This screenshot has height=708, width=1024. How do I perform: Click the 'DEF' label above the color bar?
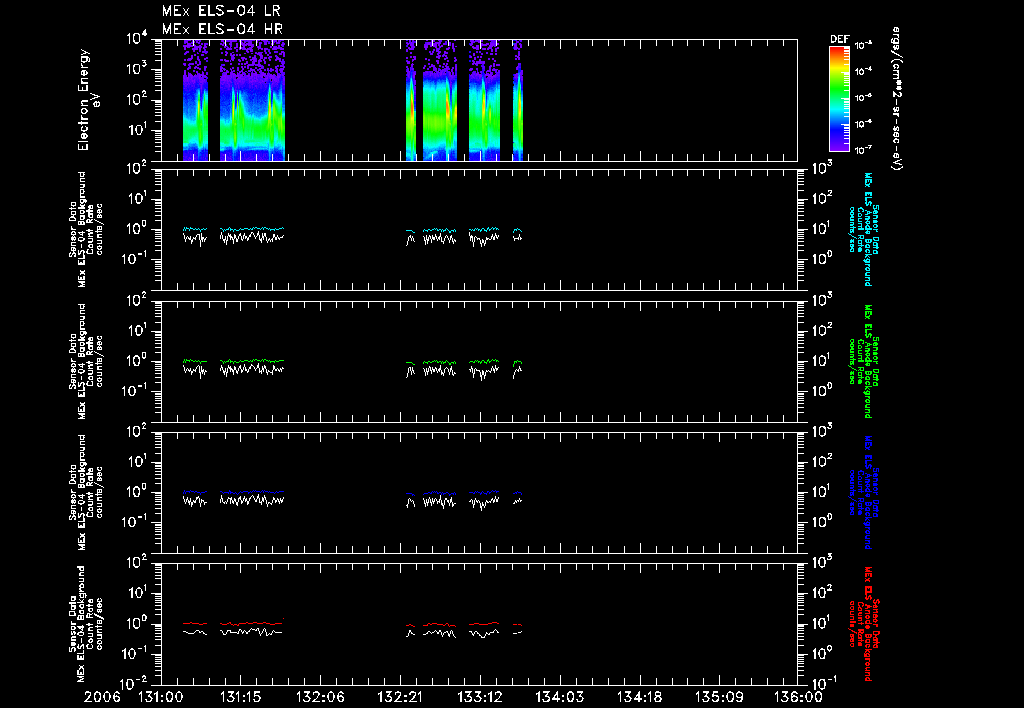click(839, 39)
